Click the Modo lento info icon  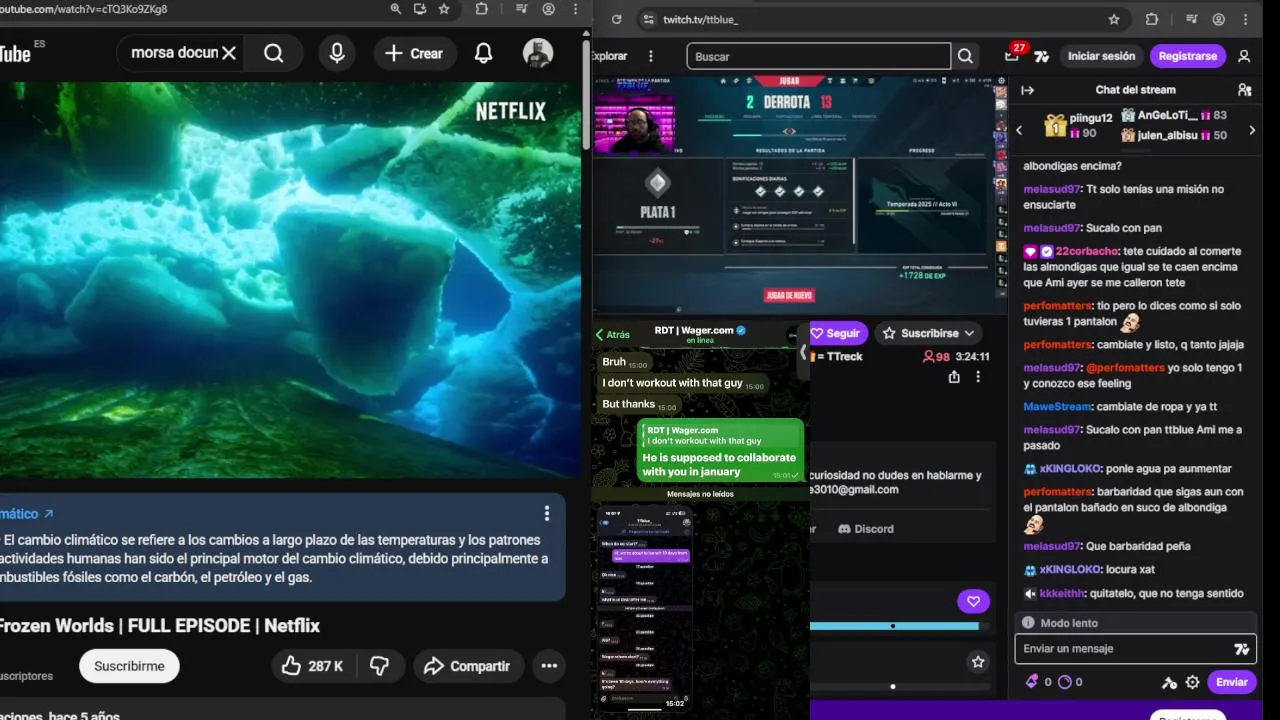click(1028, 623)
